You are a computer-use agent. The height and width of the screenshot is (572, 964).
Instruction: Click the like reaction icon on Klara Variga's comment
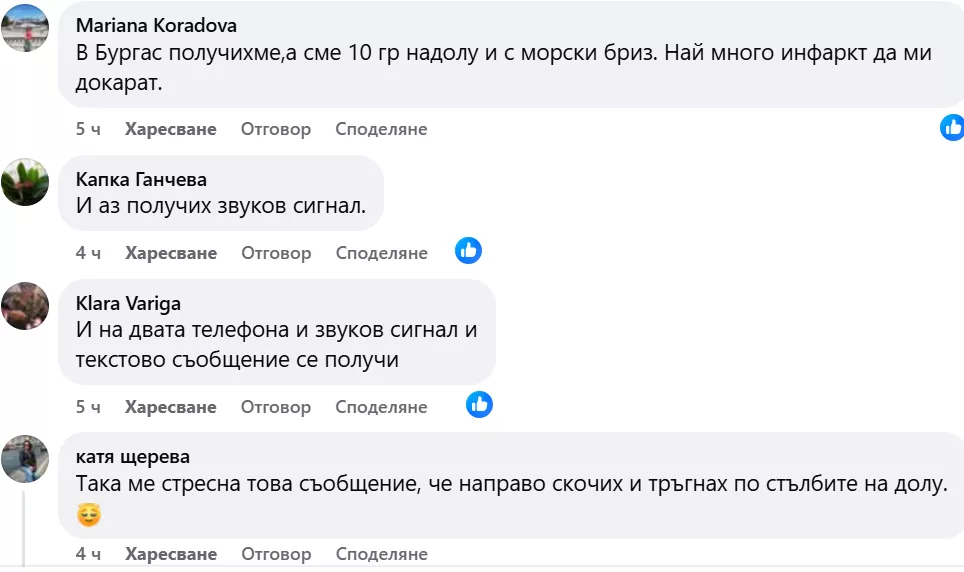coord(480,405)
